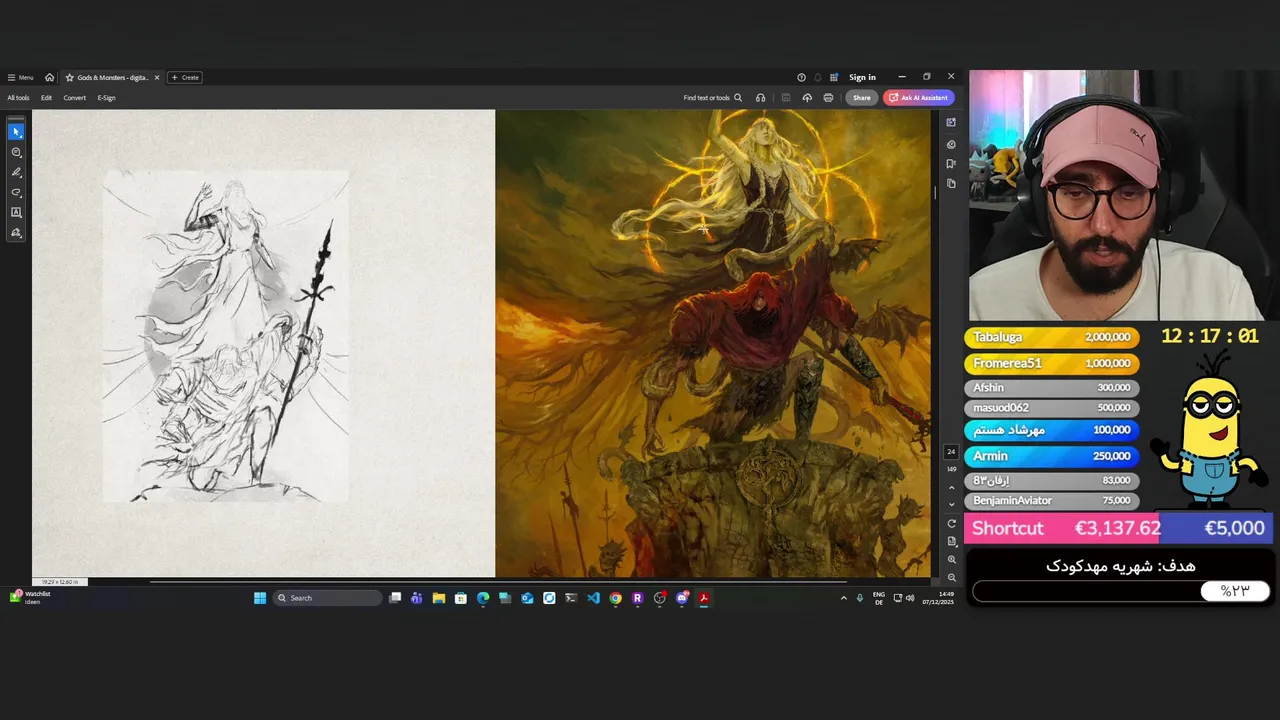Show hidden system tray icons chevron
This screenshot has width=1280, height=720.
[843, 598]
